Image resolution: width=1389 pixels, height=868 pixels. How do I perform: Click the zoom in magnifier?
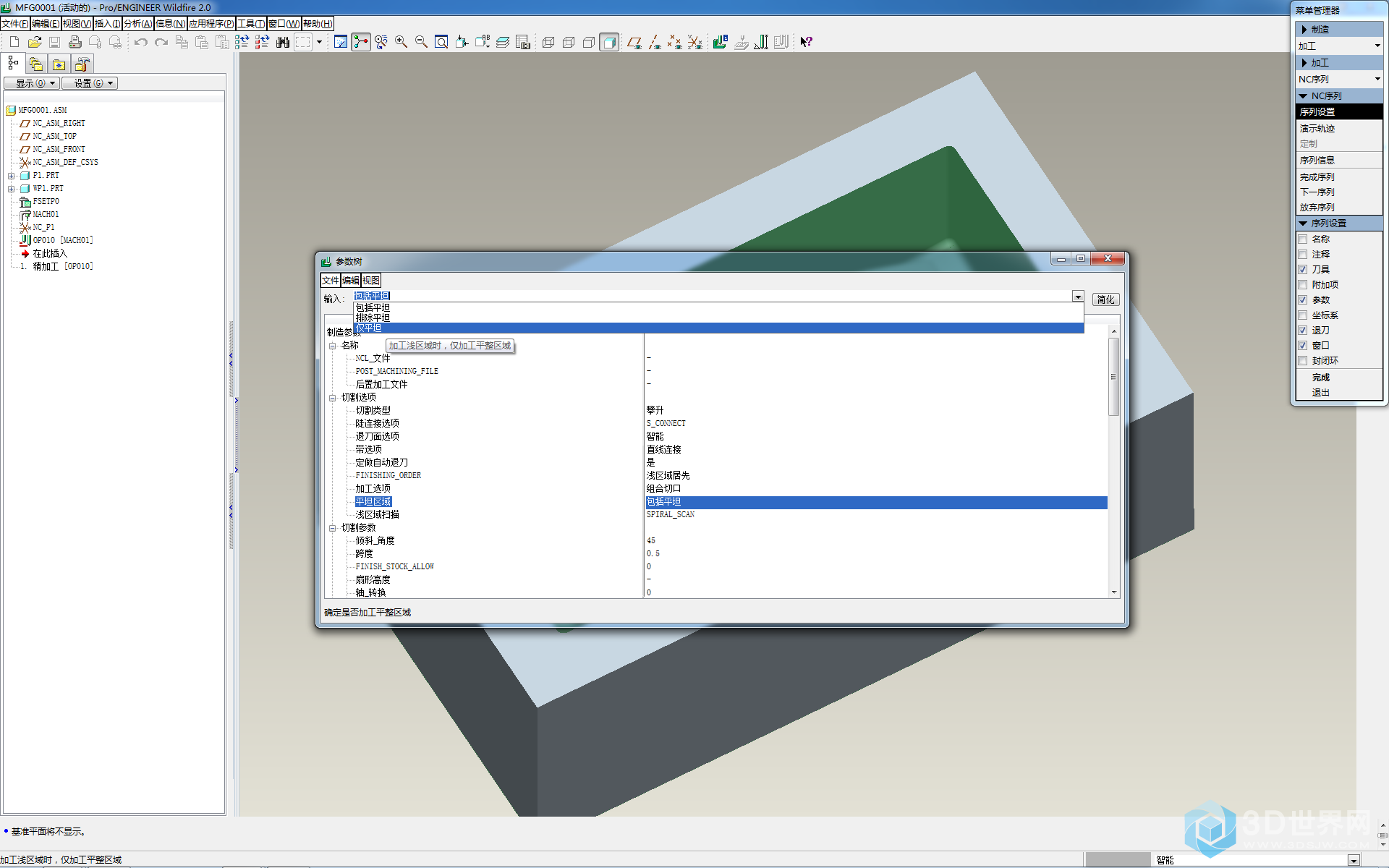401,42
